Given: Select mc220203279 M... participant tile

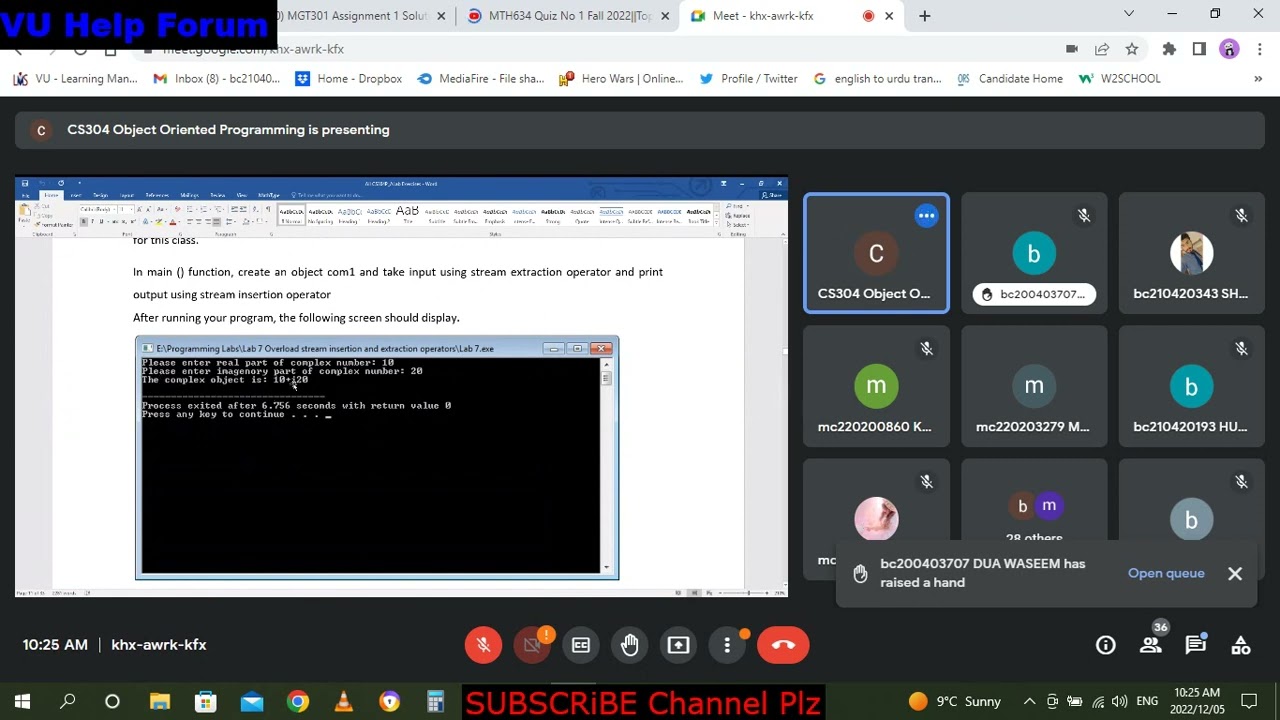Looking at the screenshot, I should (1034, 385).
